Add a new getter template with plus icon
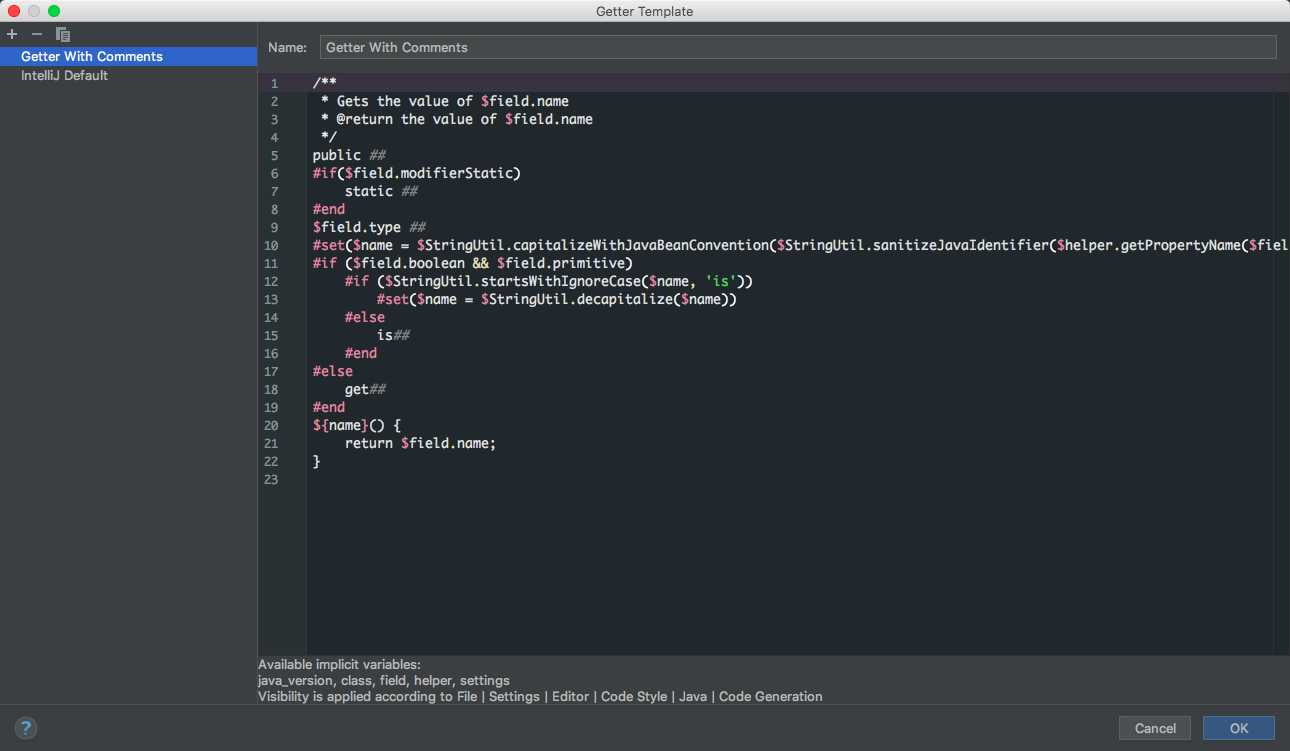The height and width of the screenshot is (751, 1290). (12, 34)
